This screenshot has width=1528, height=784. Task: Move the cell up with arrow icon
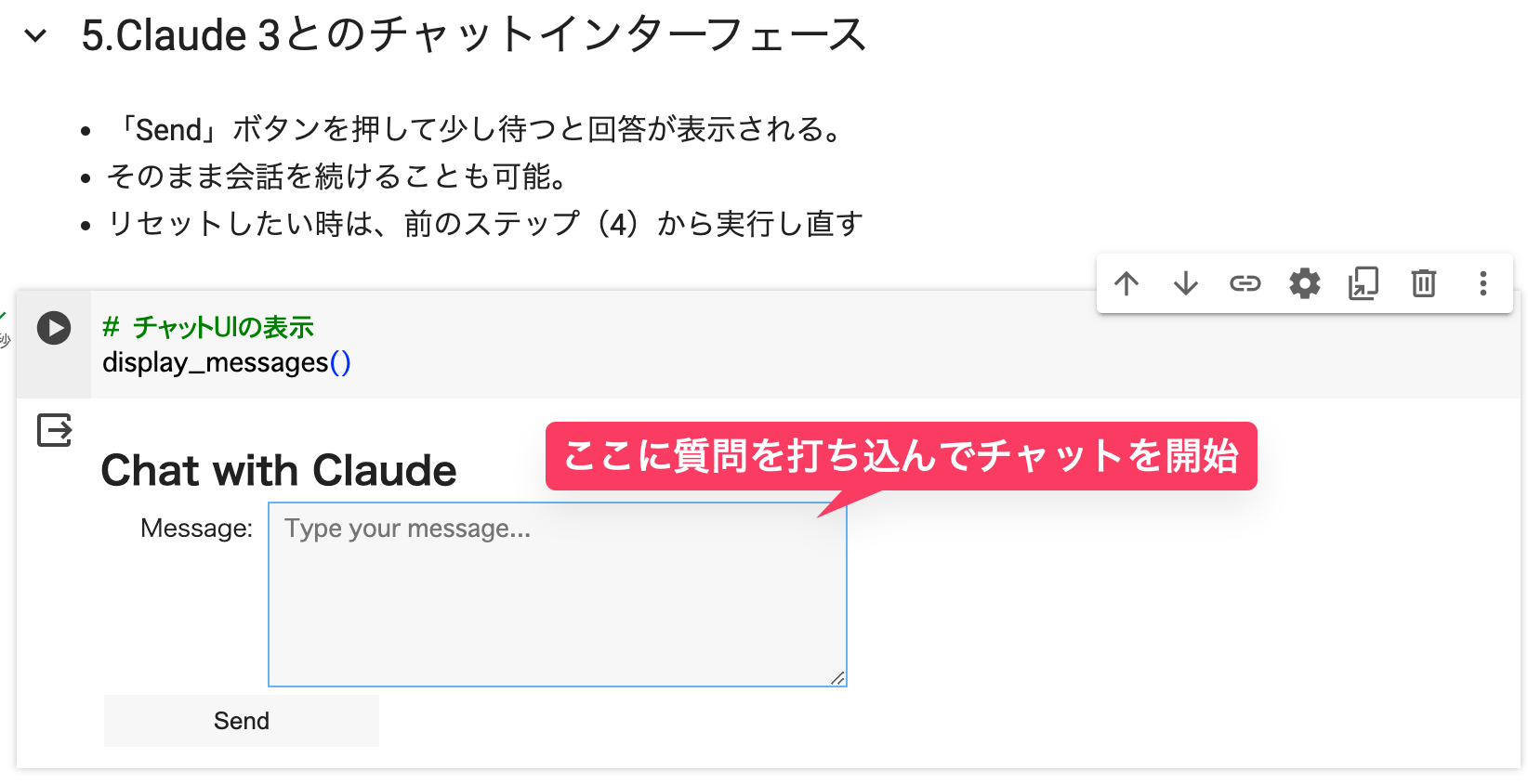pos(1126,283)
